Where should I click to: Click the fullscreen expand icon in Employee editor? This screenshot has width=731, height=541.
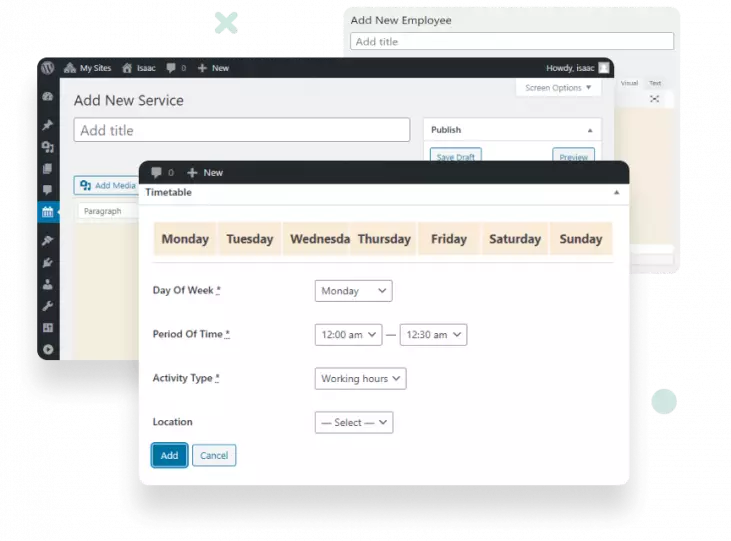click(655, 99)
